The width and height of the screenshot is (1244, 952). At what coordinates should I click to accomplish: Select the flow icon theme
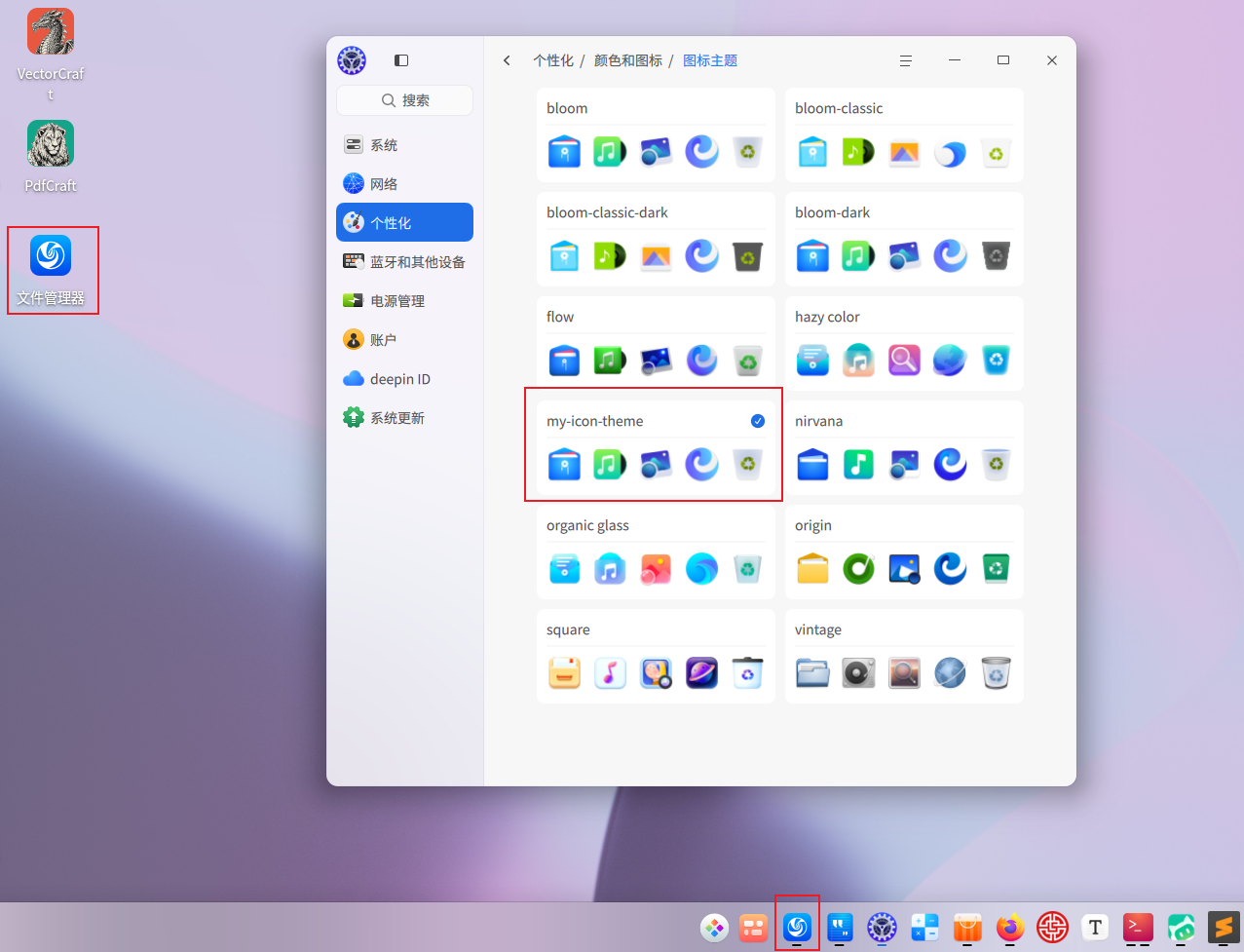click(x=656, y=343)
